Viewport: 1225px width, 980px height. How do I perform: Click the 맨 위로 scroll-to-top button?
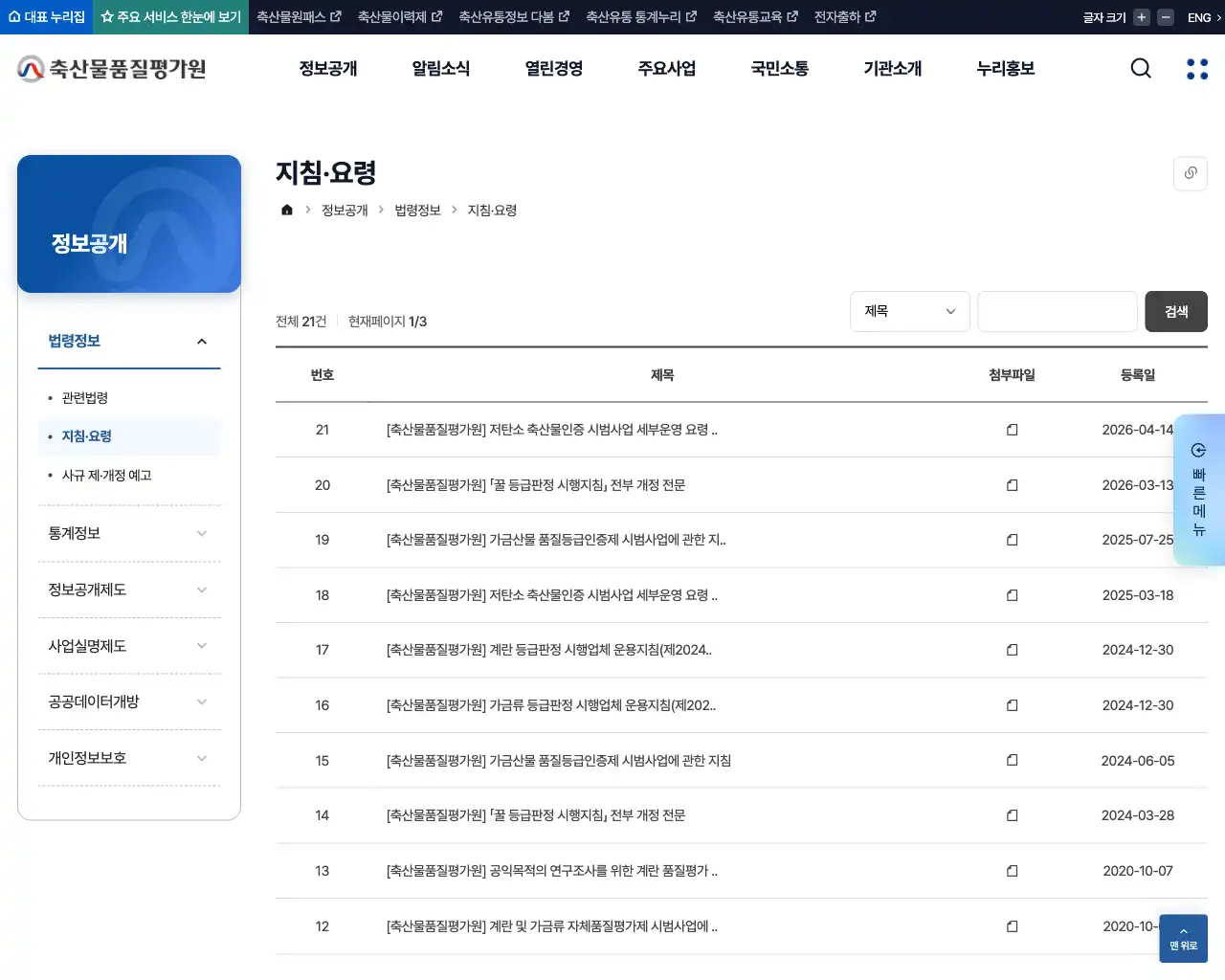pyautogui.click(x=1183, y=938)
